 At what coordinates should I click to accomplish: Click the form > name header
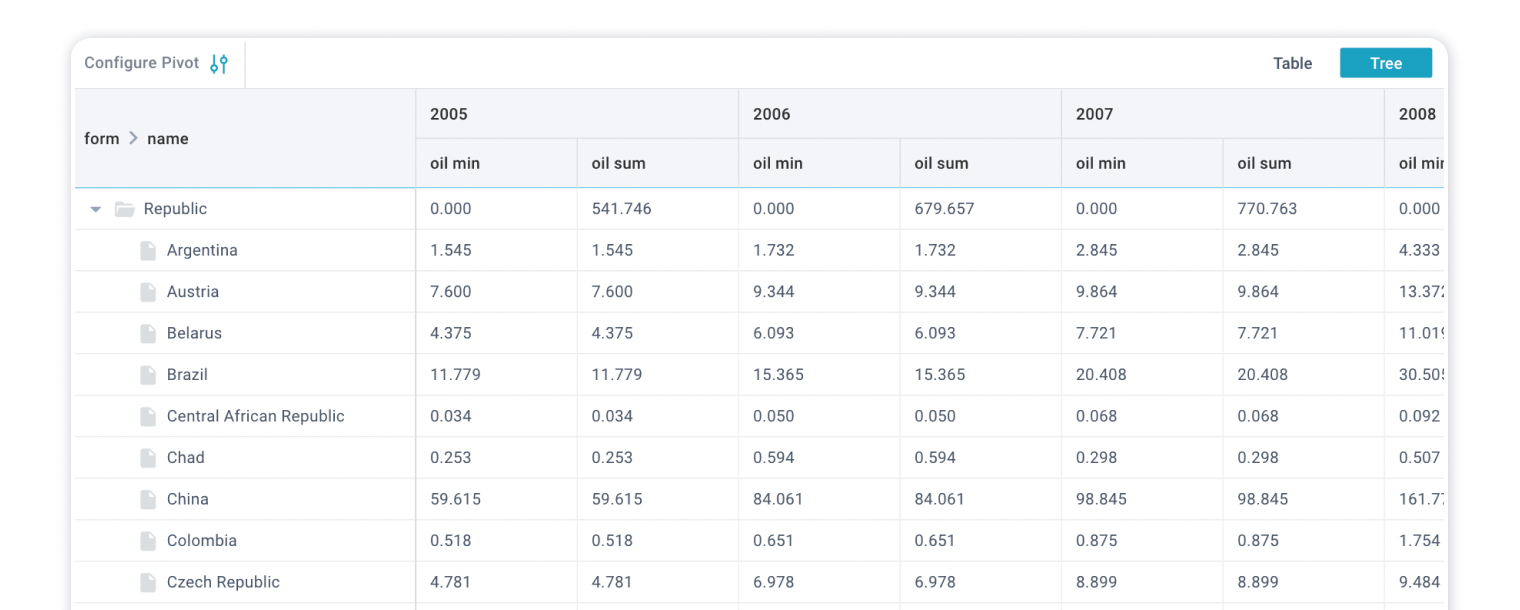click(x=245, y=139)
